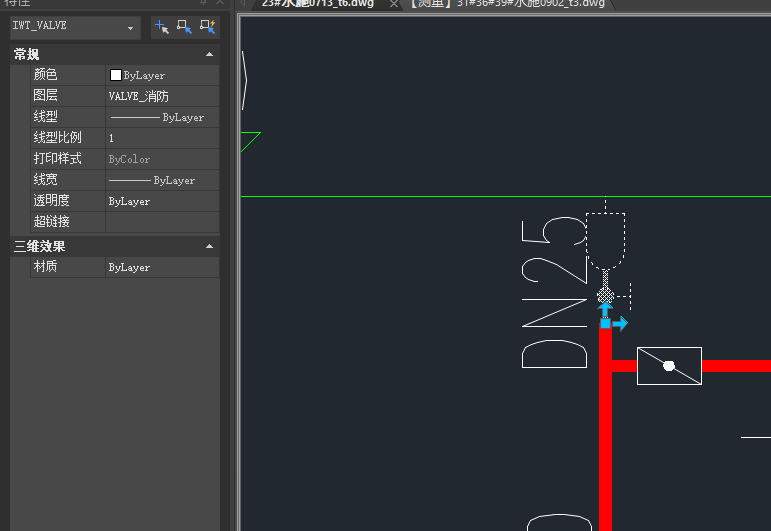Close the 23#水施0713_t6.dwg tab

[394, 4]
